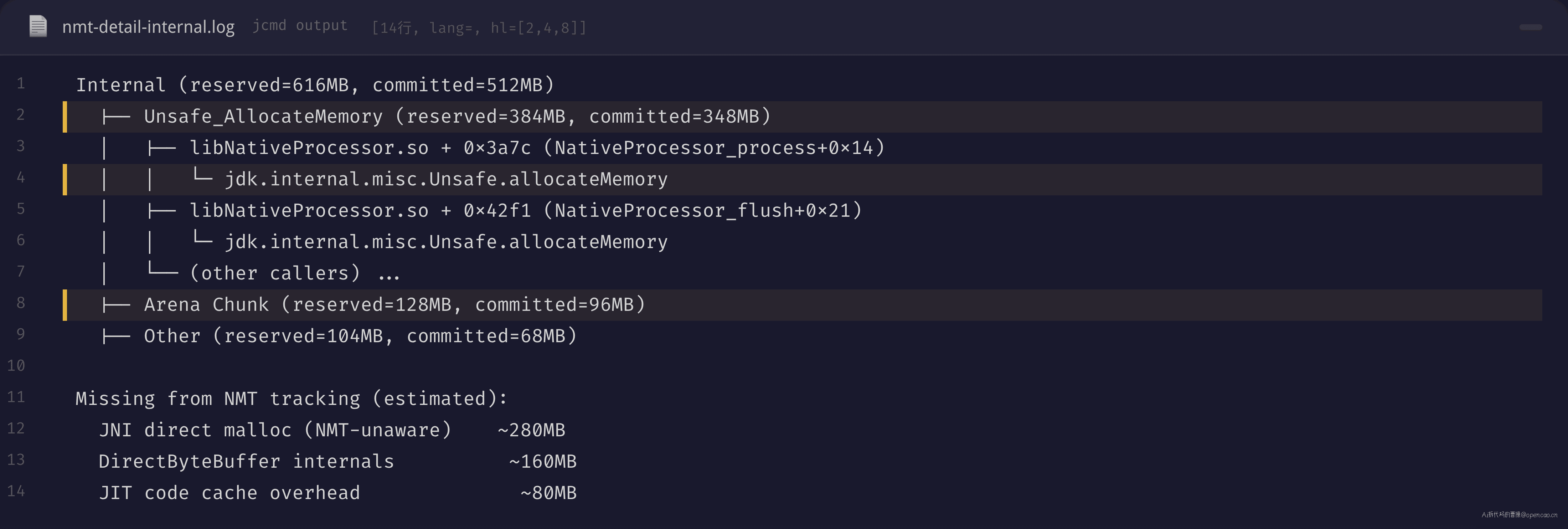
Task: Click the Internal reserved=616MB root line
Action: 315,85
